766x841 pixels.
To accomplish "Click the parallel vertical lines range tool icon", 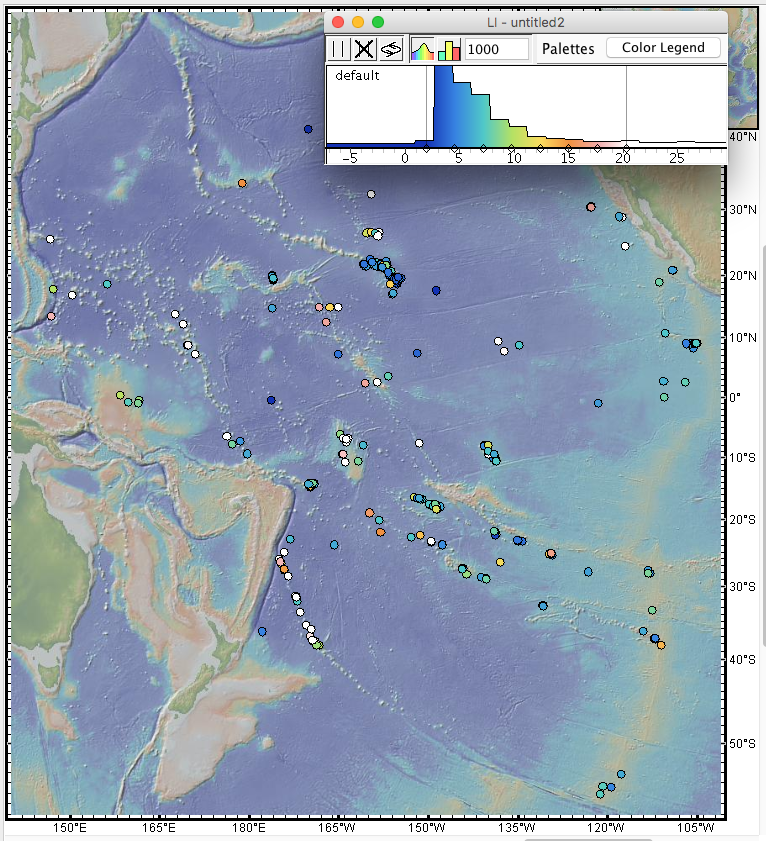I will point(338,49).
